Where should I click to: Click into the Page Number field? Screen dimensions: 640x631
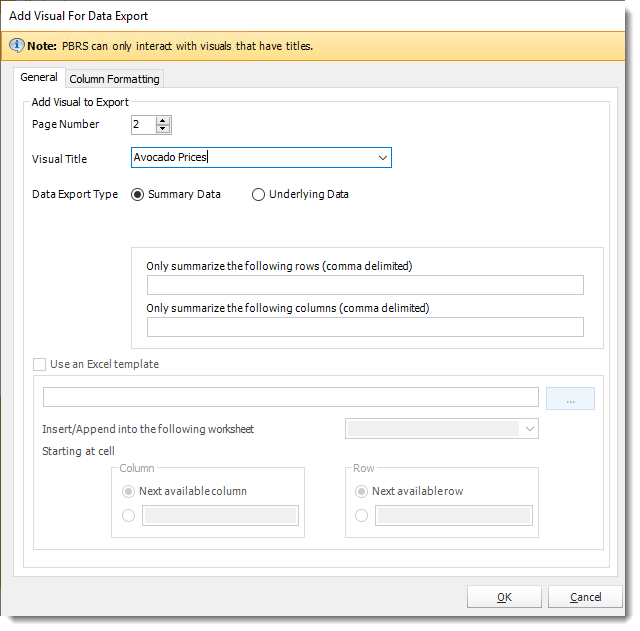pyautogui.click(x=144, y=124)
